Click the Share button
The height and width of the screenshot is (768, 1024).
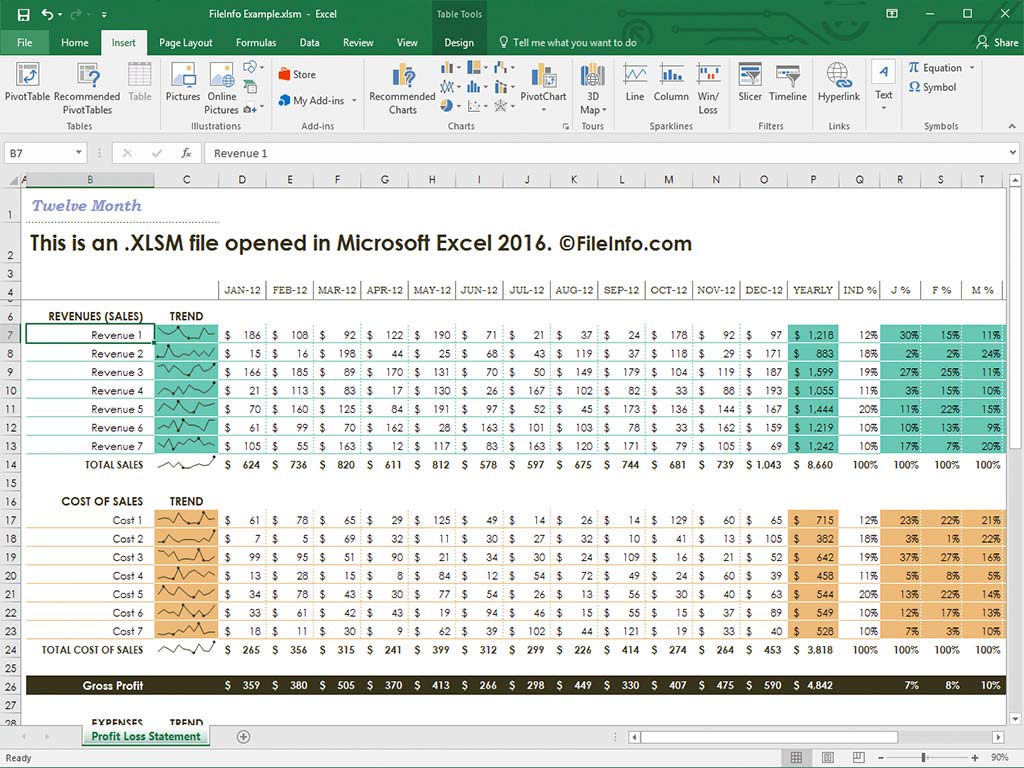(997, 42)
